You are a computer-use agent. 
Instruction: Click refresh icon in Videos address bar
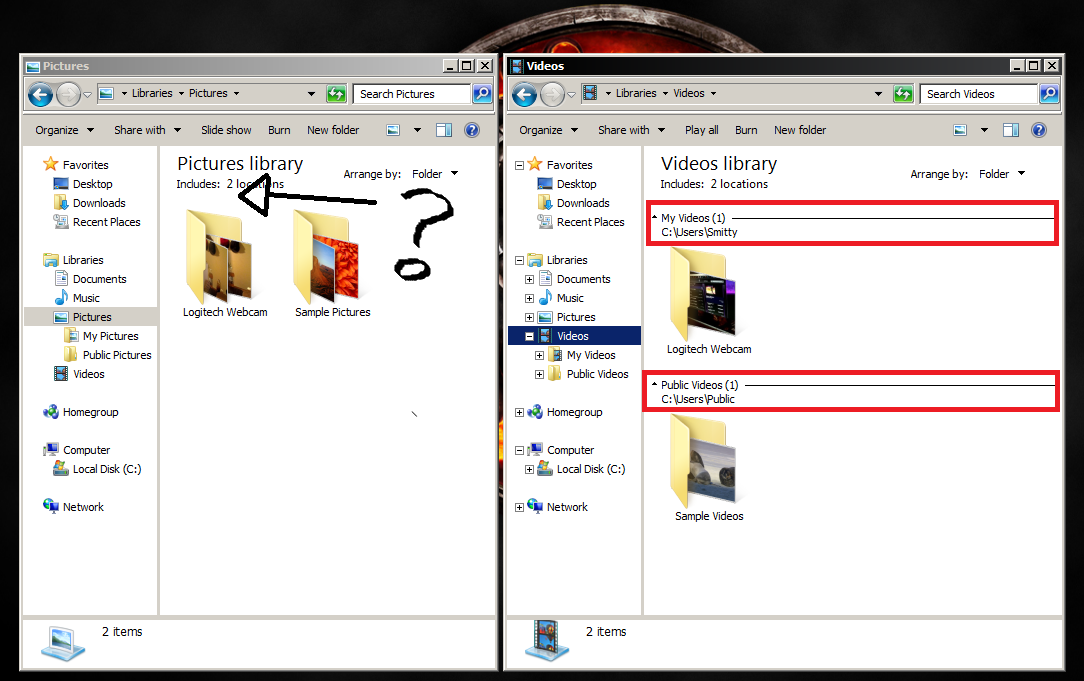coord(903,93)
